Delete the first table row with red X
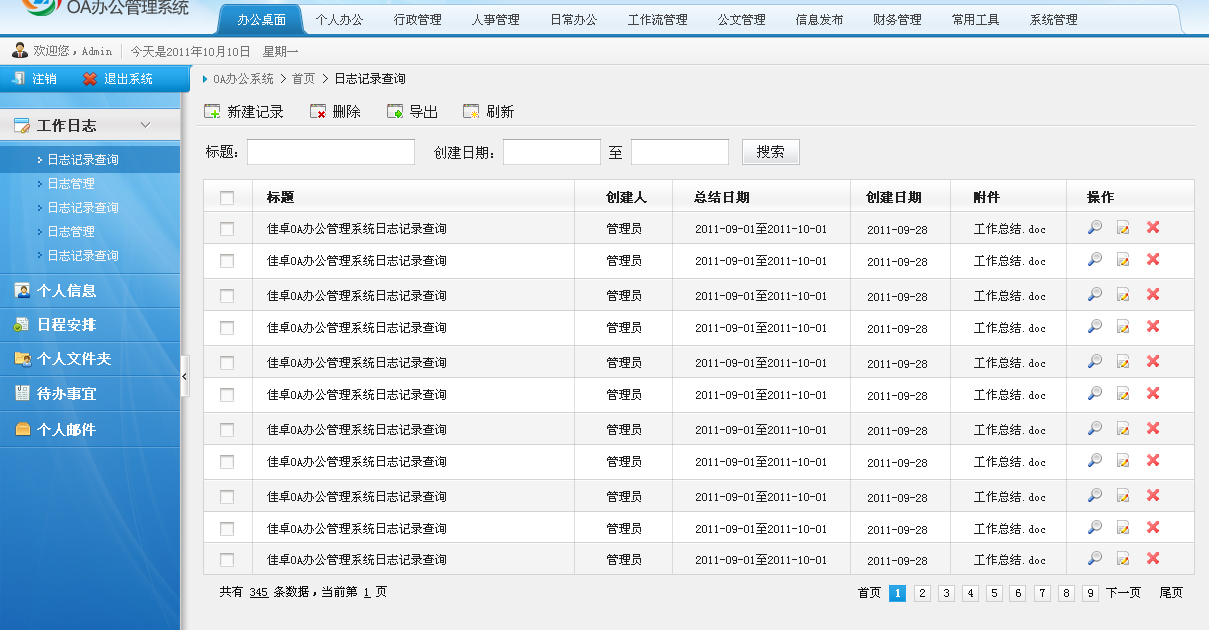 (x=1153, y=228)
